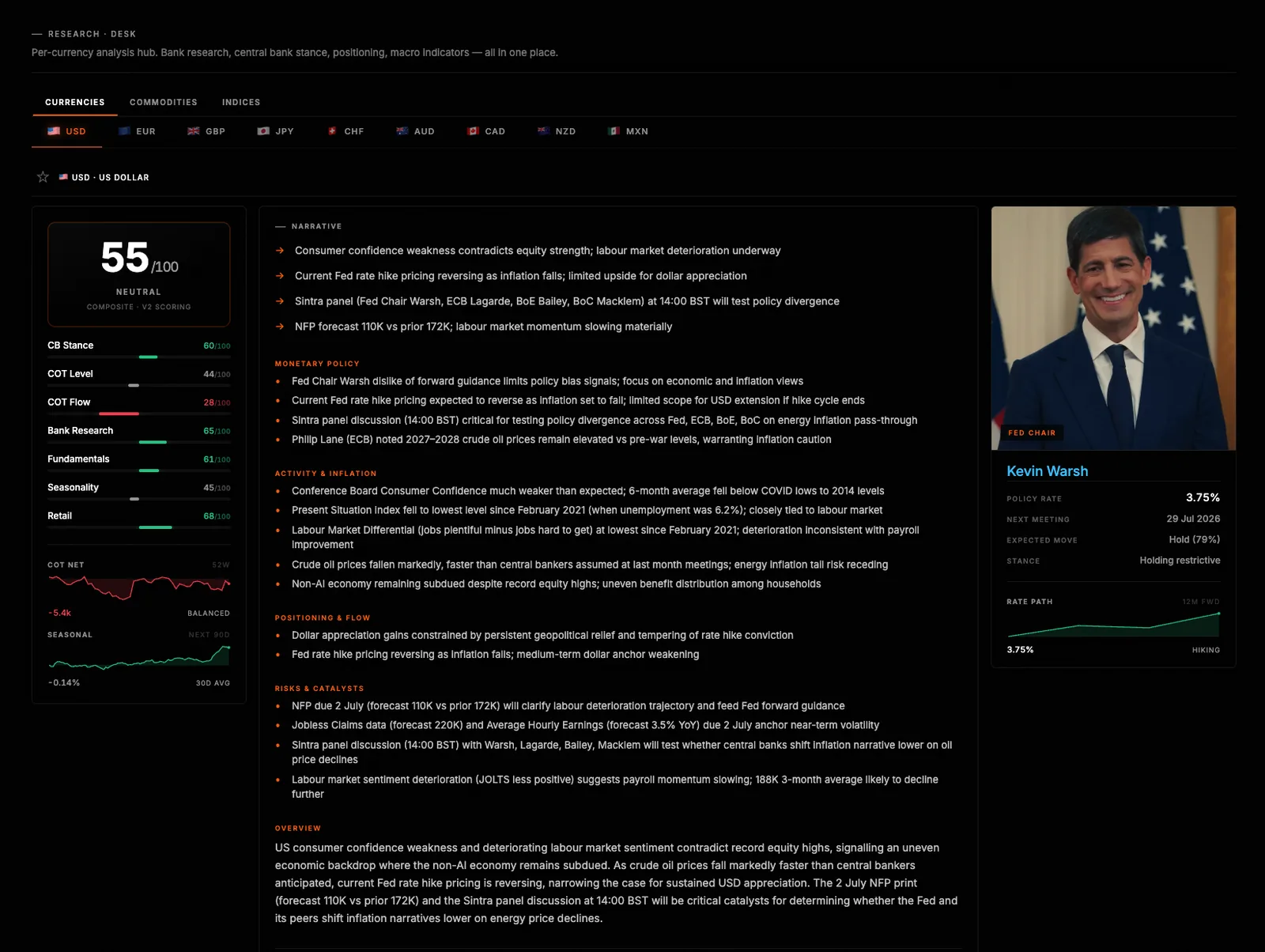The width and height of the screenshot is (1265, 952).
Task: Click the US flag icon on USD tab
Action: click(x=54, y=131)
